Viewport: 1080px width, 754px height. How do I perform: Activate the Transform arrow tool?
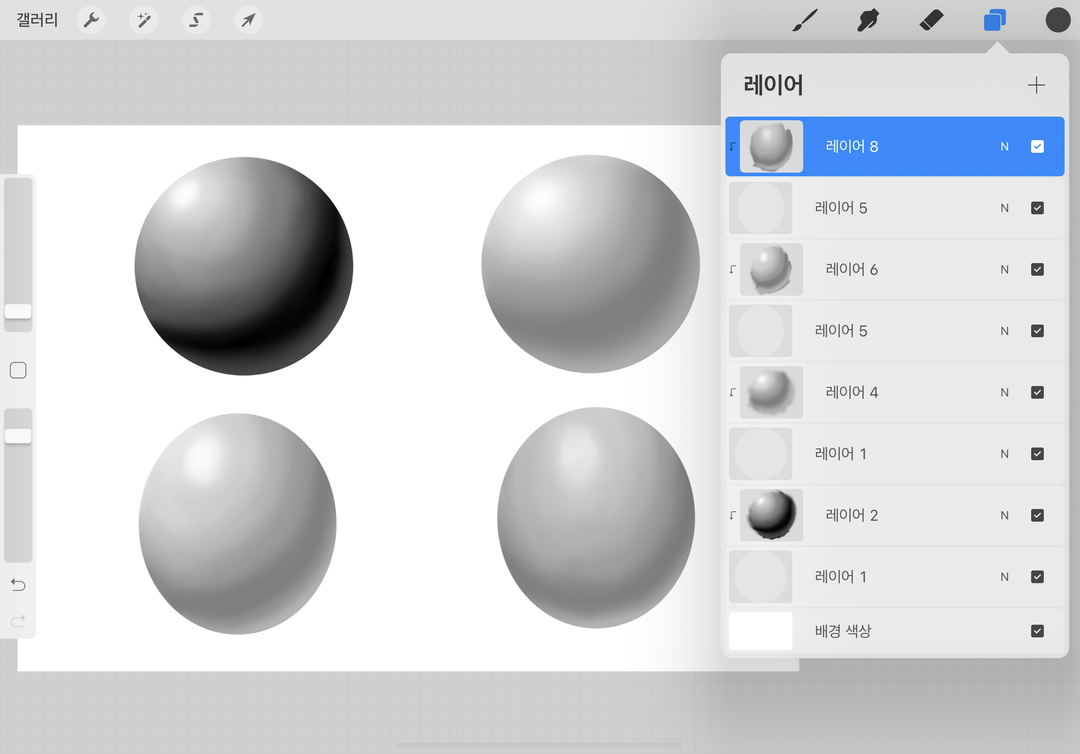coord(249,20)
